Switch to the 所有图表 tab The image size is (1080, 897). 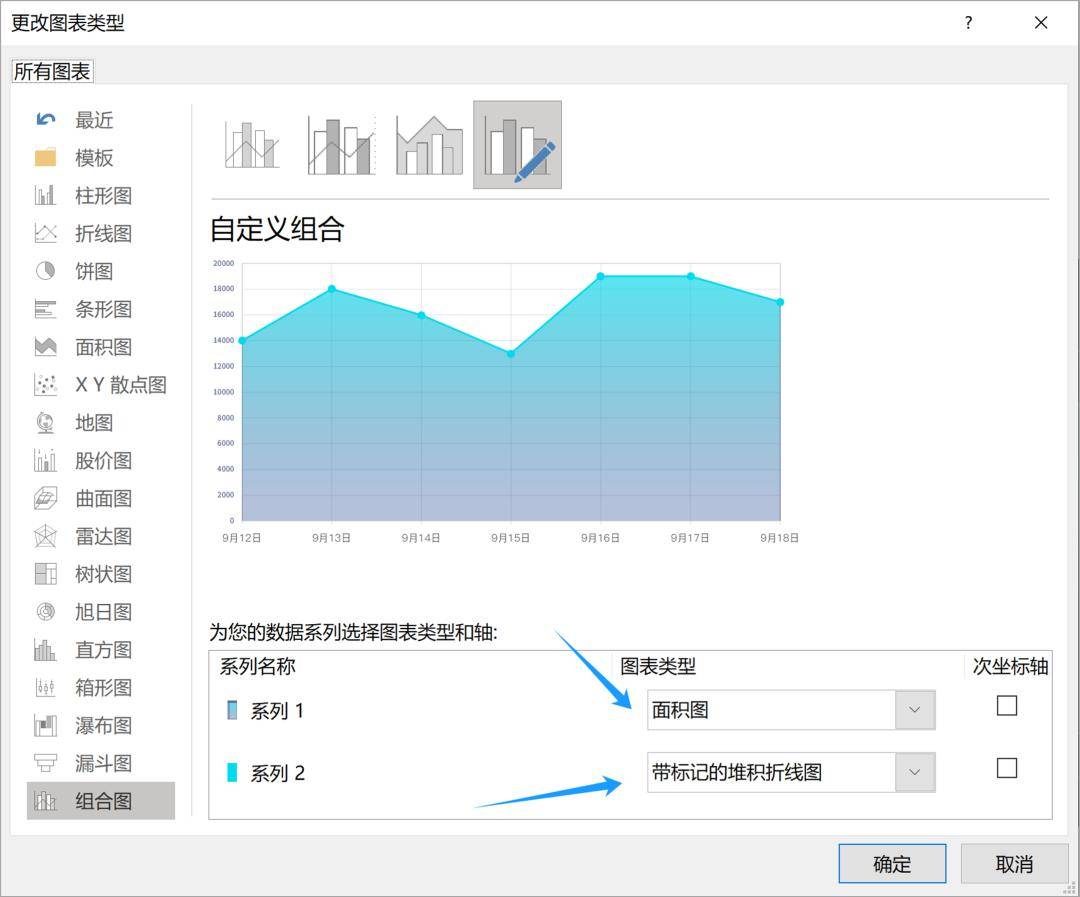(x=52, y=72)
